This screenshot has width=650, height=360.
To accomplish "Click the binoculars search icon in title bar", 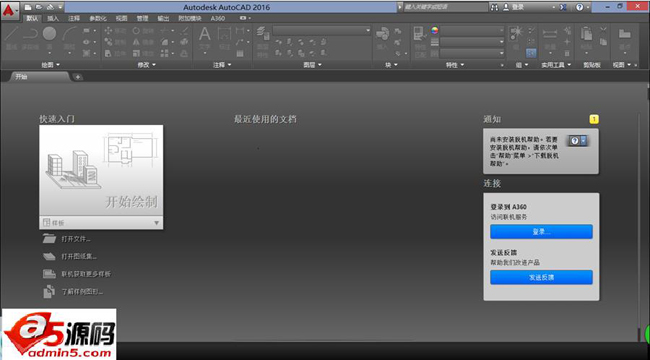I will click(x=495, y=7).
